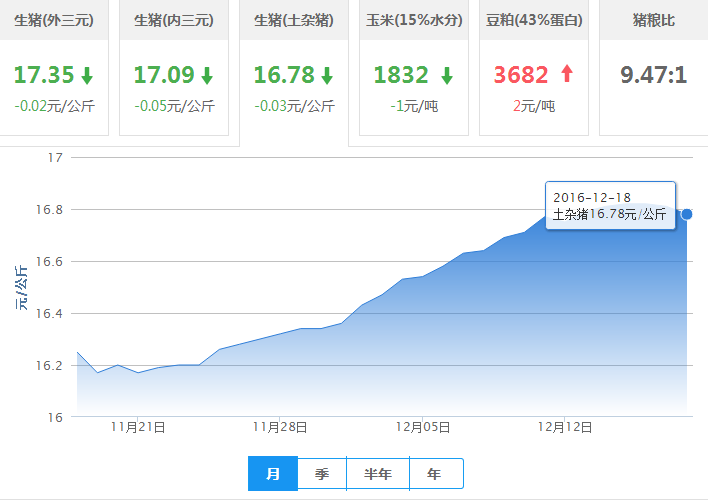Click the 9.47:1 ratio value
The image size is (708, 500).
pyautogui.click(x=653, y=75)
